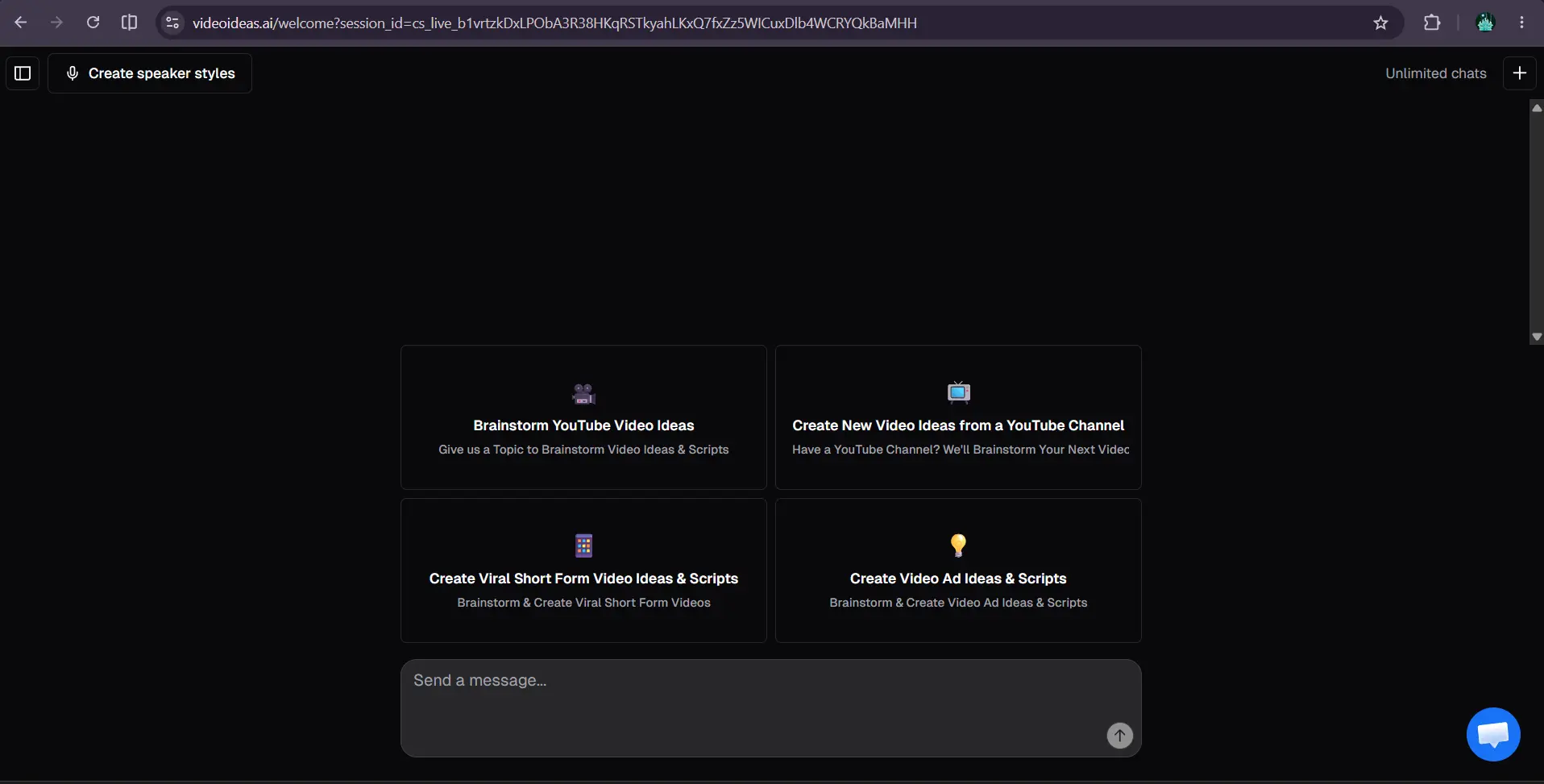Click the mobile phone grid icon
The height and width of the screenshot is (784, 1544).
583,545
